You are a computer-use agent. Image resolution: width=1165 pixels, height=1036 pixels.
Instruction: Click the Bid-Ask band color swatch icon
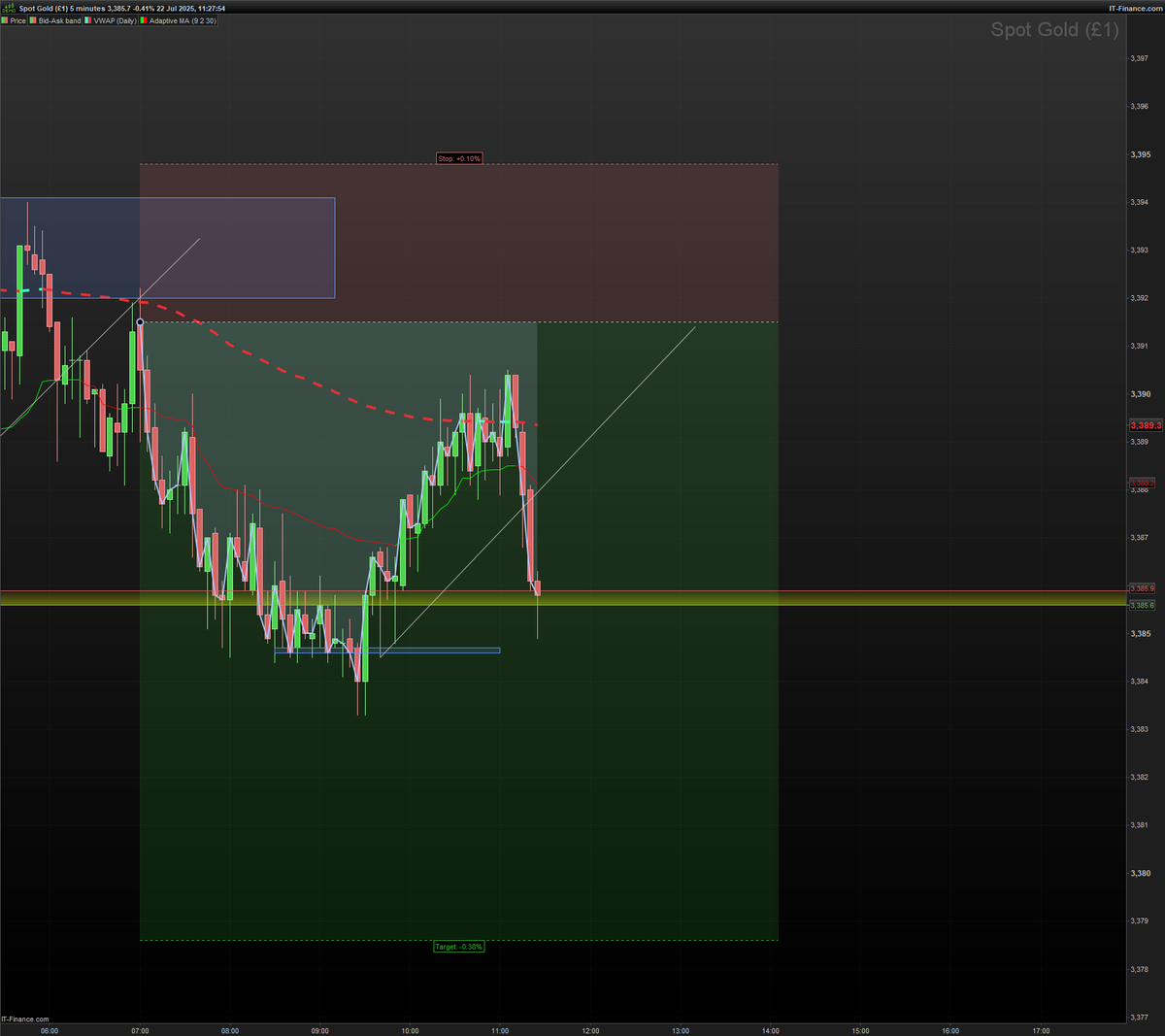coord(33,20)
